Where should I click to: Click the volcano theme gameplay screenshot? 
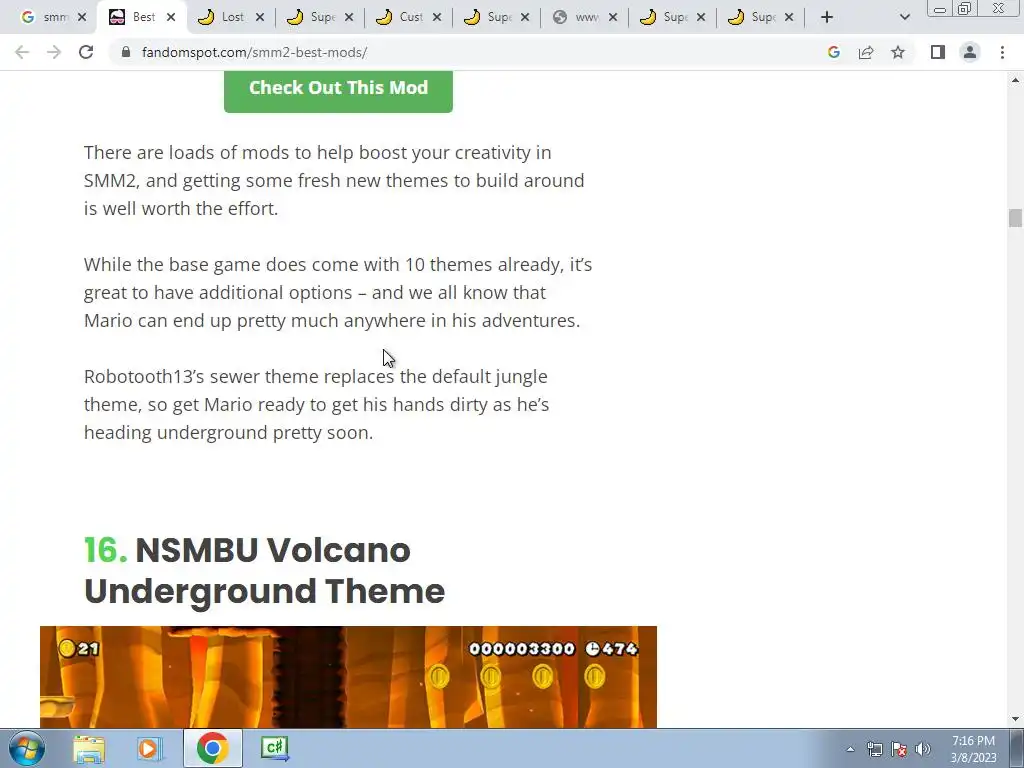348,677
